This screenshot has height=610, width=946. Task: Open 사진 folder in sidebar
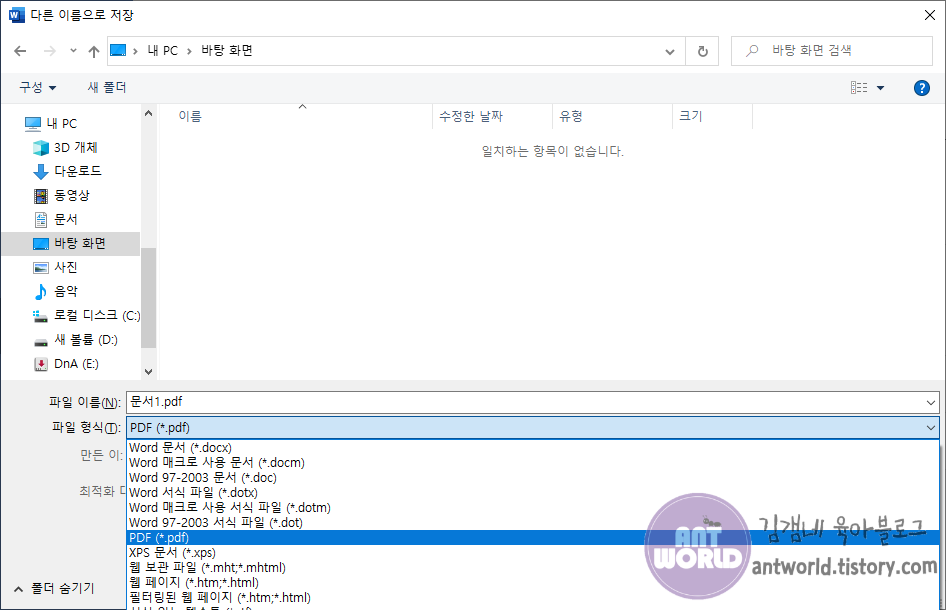(55, 267)
